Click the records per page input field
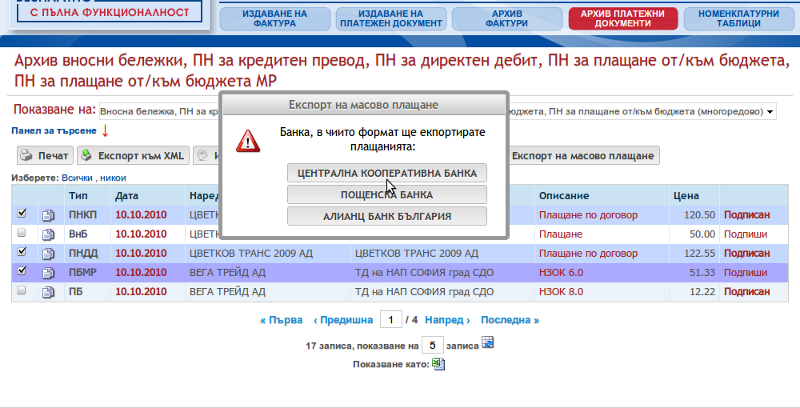 (x=433, y=346)
